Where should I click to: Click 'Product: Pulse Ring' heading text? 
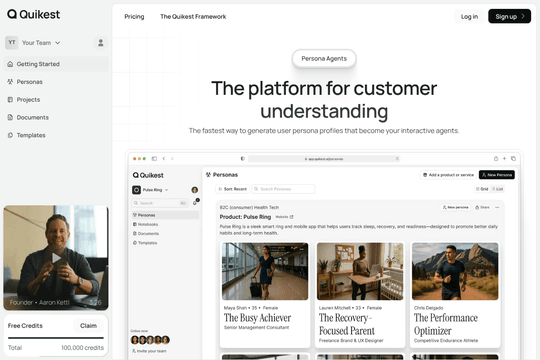[245, 217]
